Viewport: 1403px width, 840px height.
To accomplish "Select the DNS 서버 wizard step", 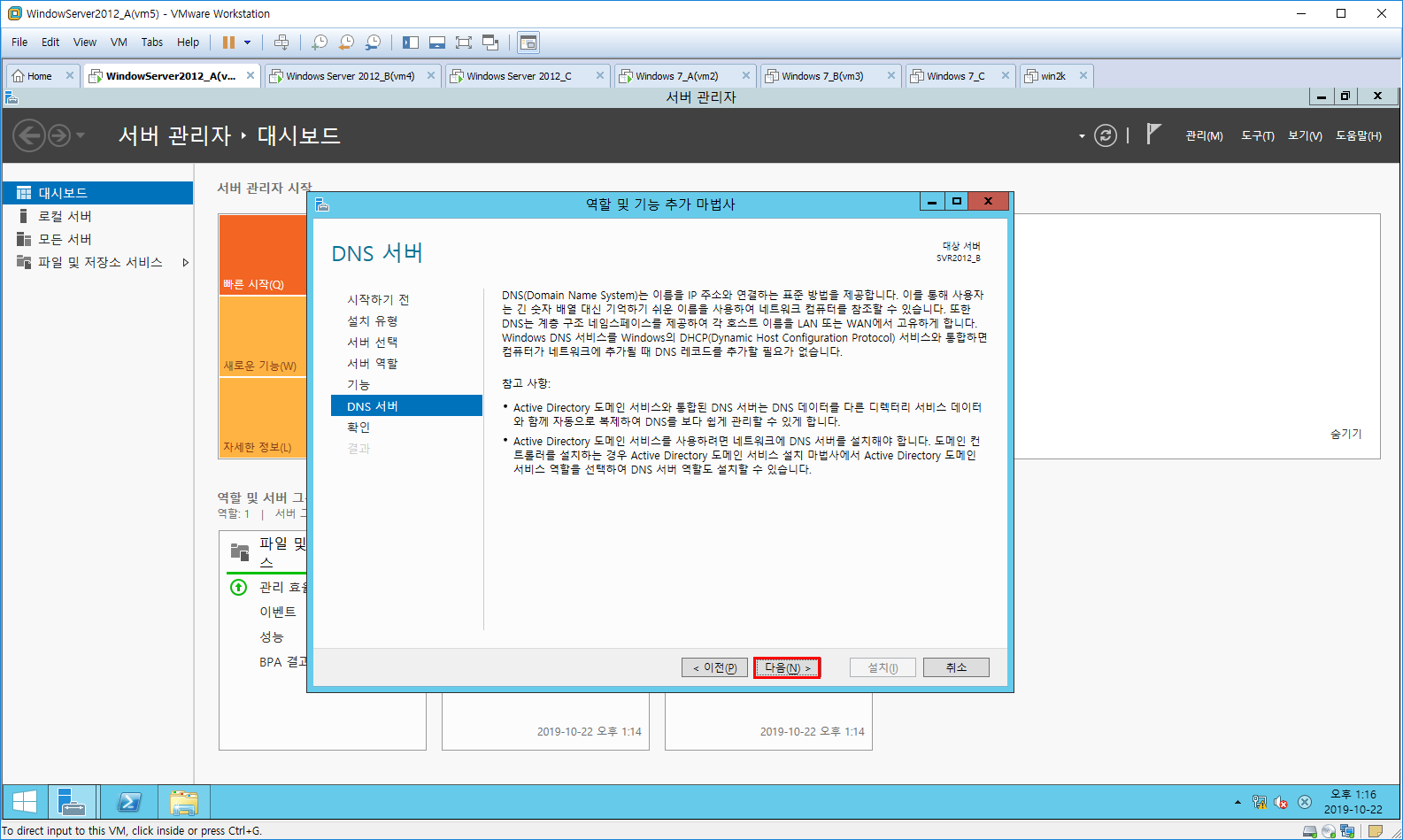I will 406,405.
